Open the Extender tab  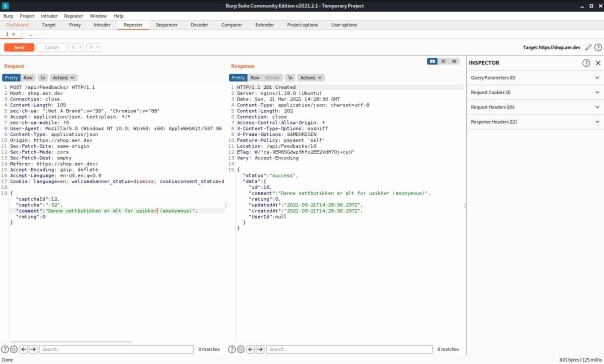click(265, 25)
